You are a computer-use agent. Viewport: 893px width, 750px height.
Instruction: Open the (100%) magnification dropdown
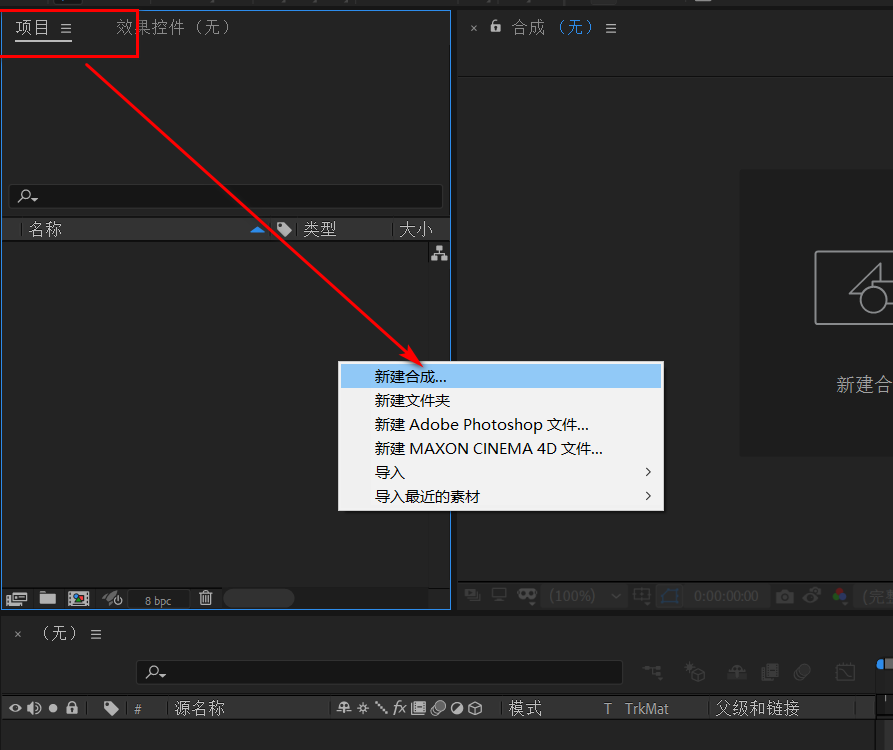point(585,596)
